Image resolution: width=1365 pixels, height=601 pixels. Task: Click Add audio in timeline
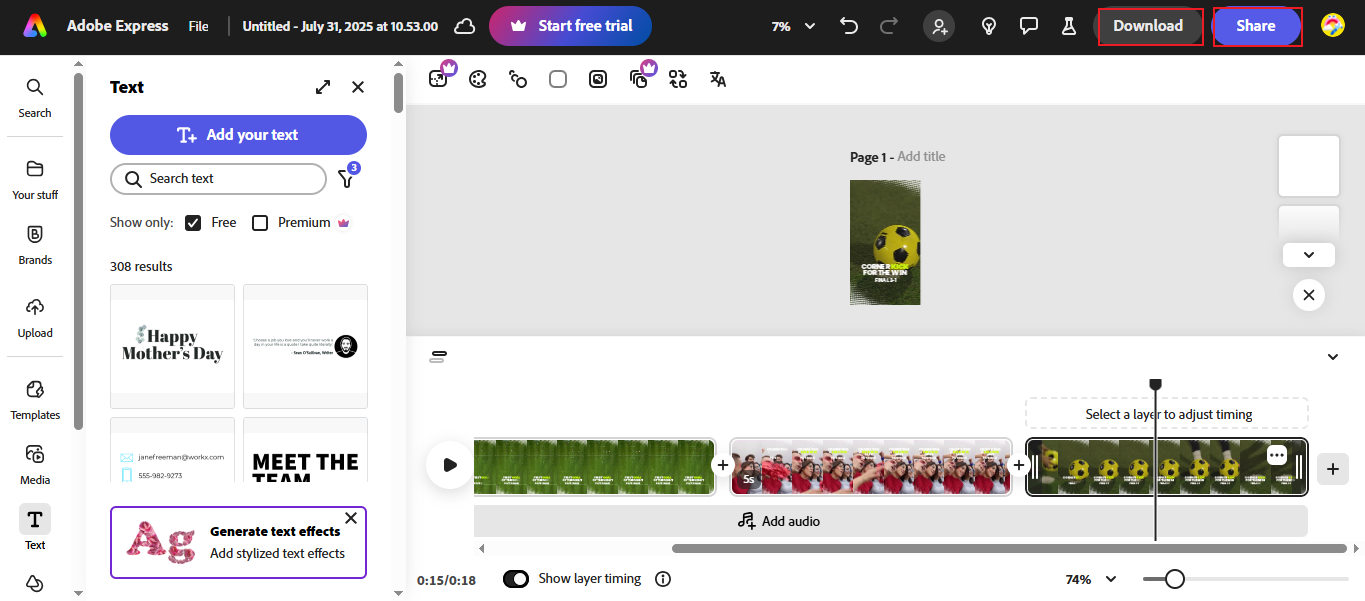pyautogui.click(x=778, y=521)
